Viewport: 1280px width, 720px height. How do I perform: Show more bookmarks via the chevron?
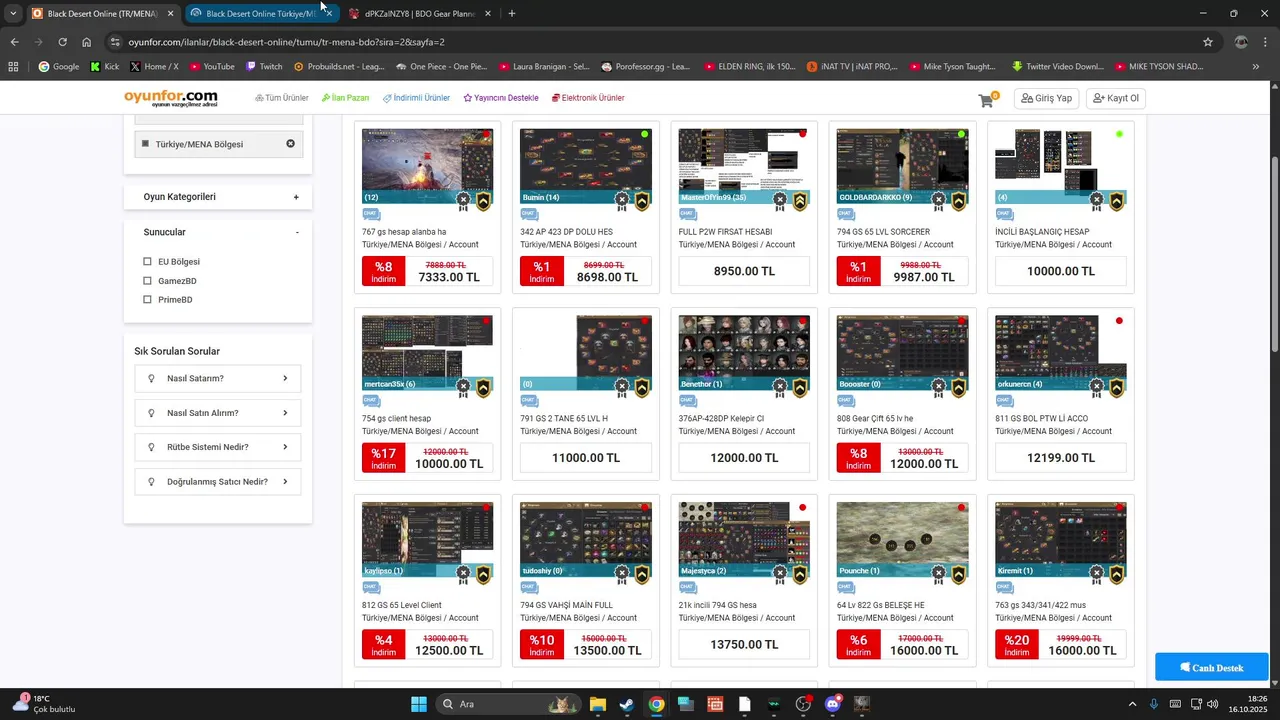tap(1256, 67)
